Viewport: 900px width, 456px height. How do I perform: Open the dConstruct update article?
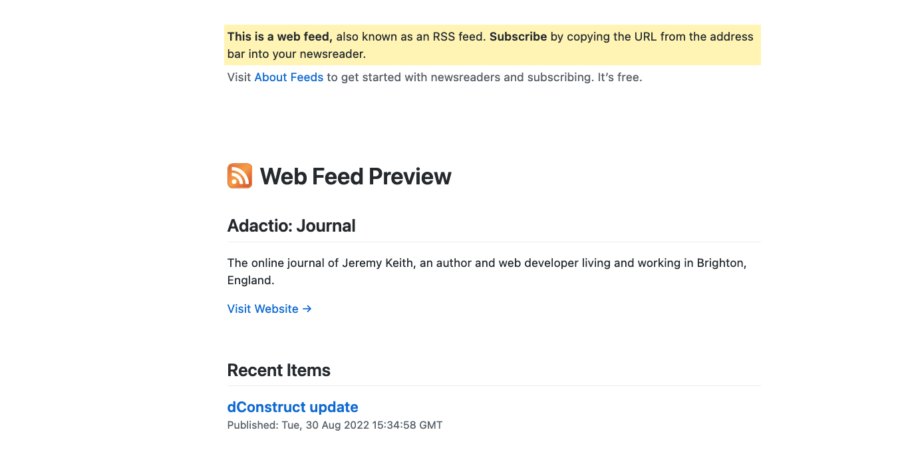point(292,407)
